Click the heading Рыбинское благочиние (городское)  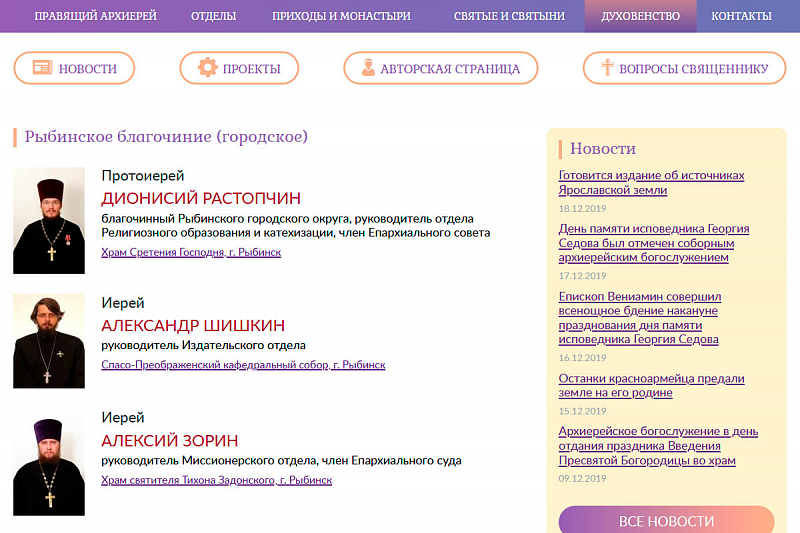pyautogui.click(x=166, y=137)
